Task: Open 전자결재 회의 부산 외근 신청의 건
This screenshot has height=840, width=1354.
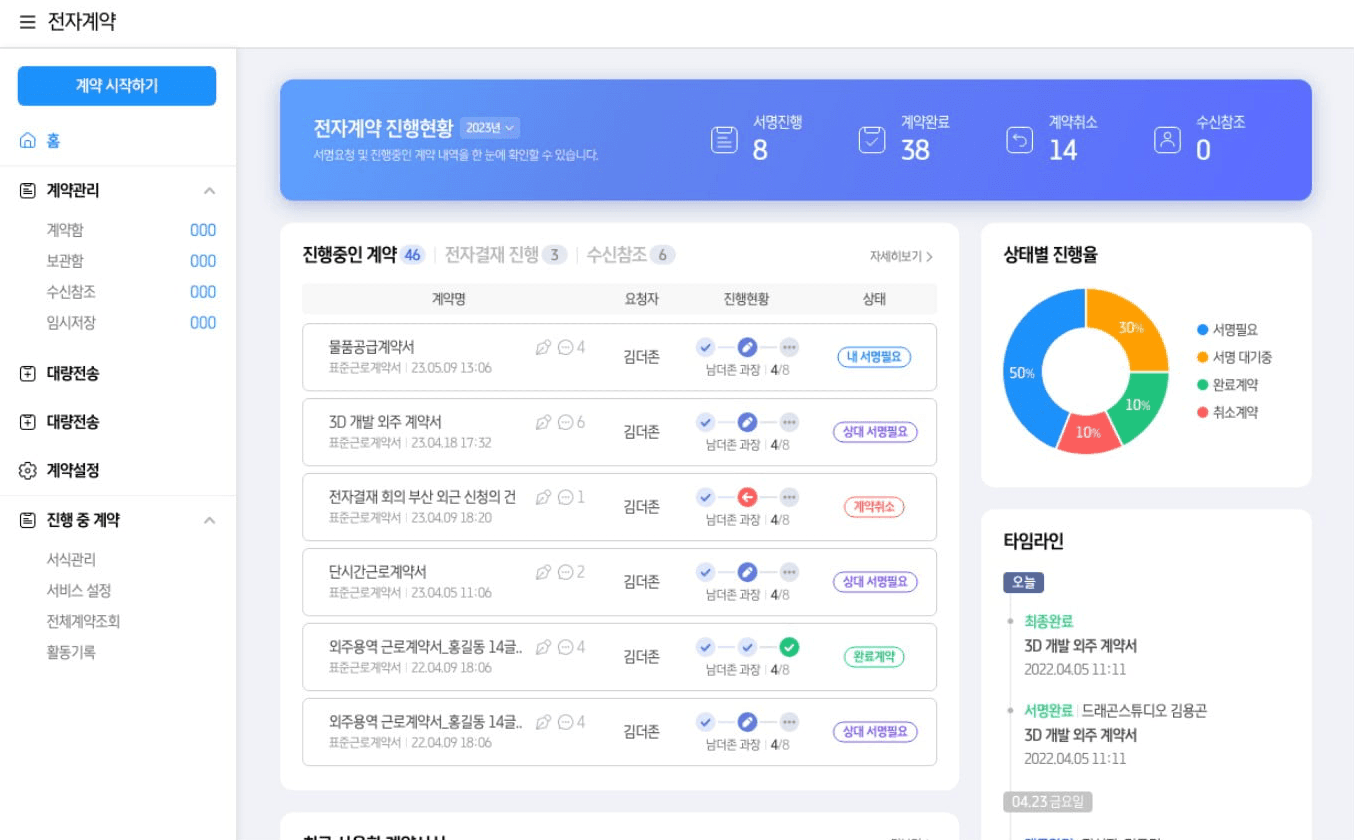Action: (x=422, y=497)
